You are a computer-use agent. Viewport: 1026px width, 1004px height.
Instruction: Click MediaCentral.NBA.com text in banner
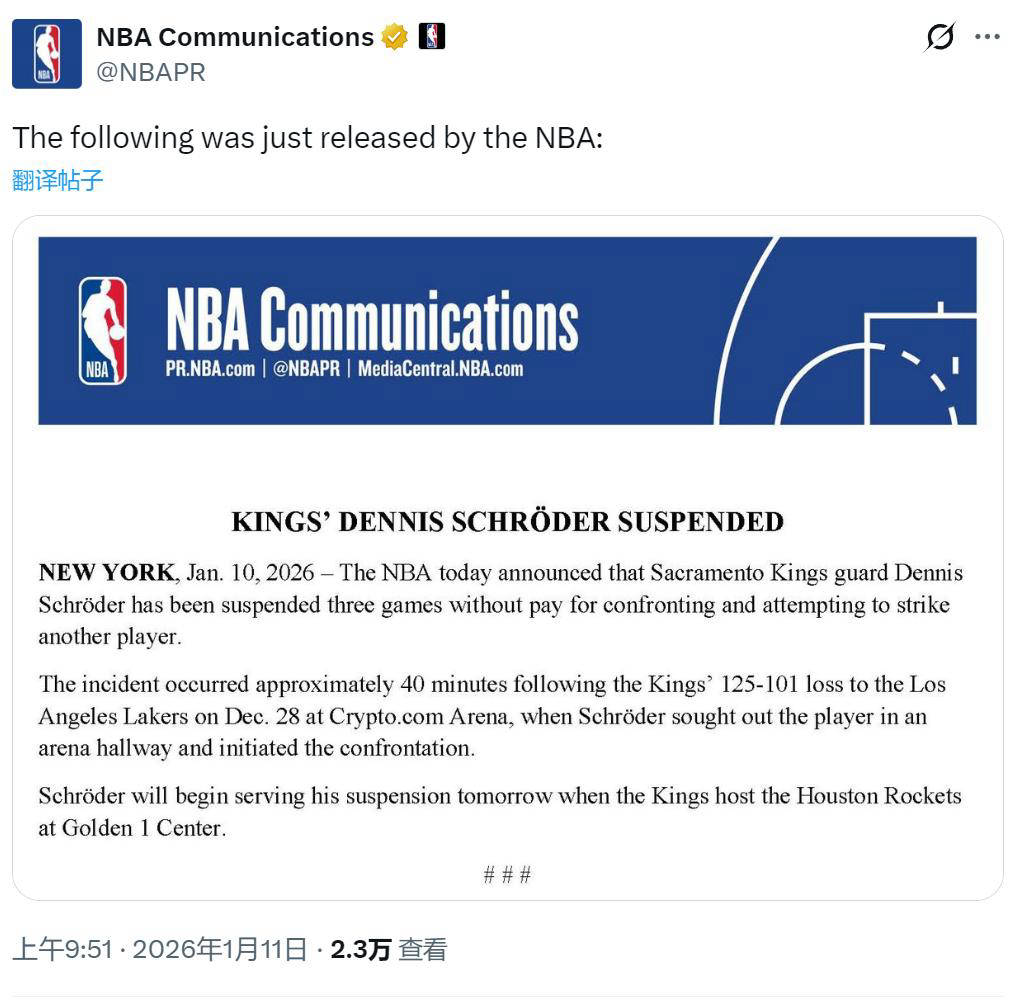click(x=440, y=369)
